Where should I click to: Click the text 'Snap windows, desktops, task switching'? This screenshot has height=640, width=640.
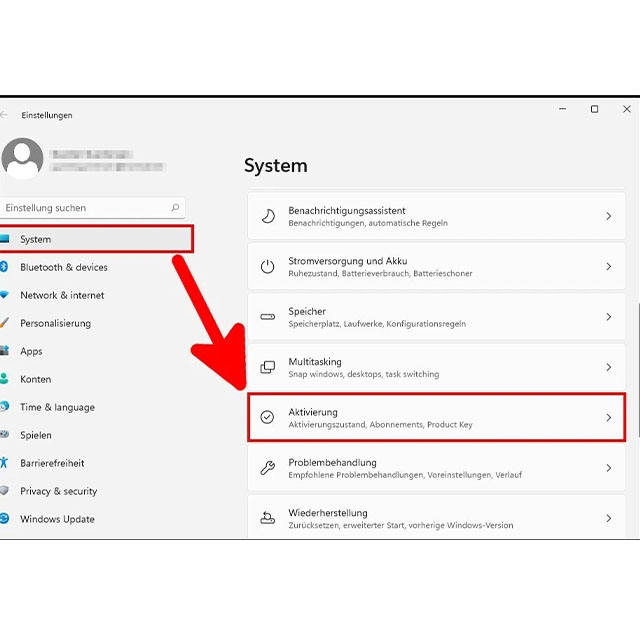[364, 374]
